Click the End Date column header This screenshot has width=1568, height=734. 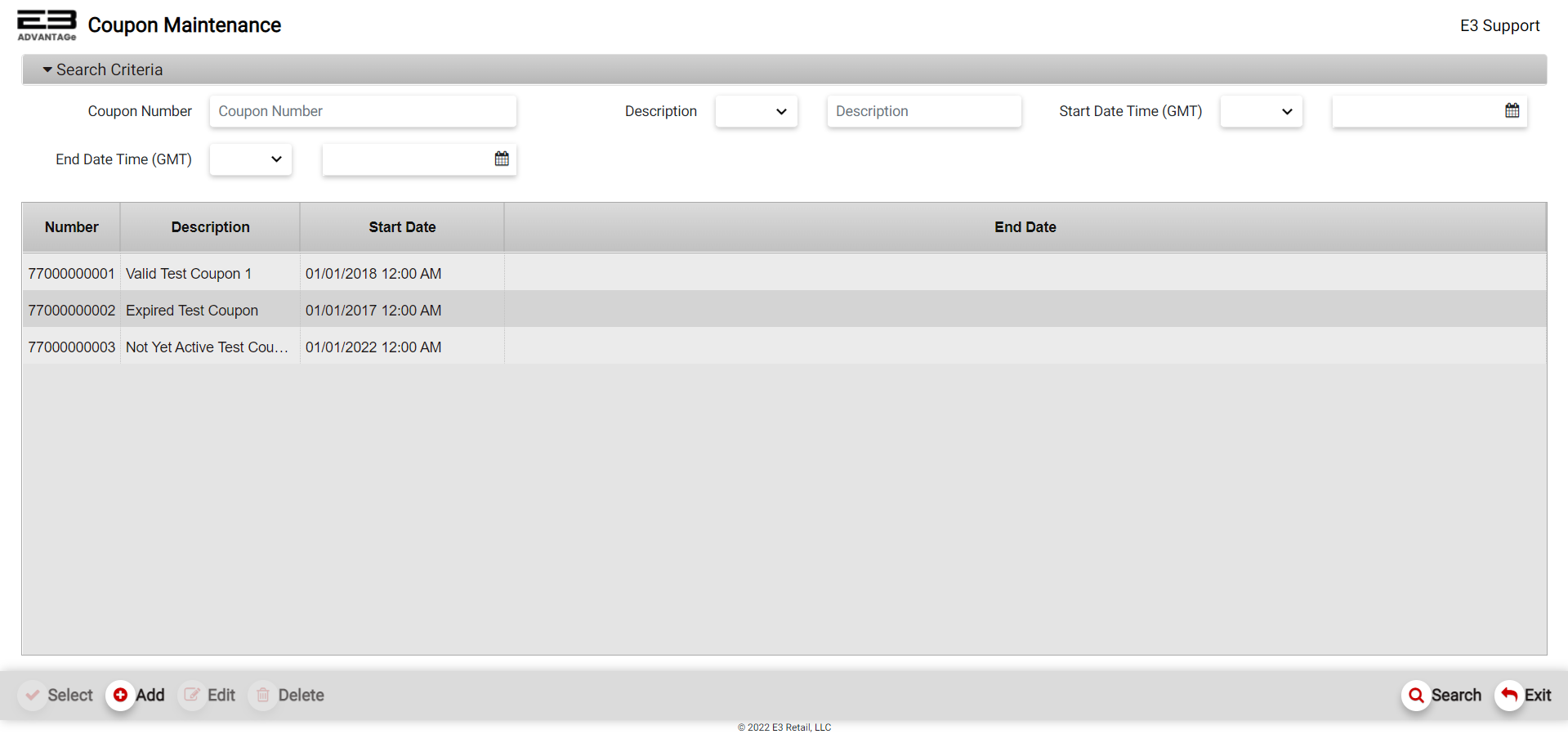coord(1025,227)
